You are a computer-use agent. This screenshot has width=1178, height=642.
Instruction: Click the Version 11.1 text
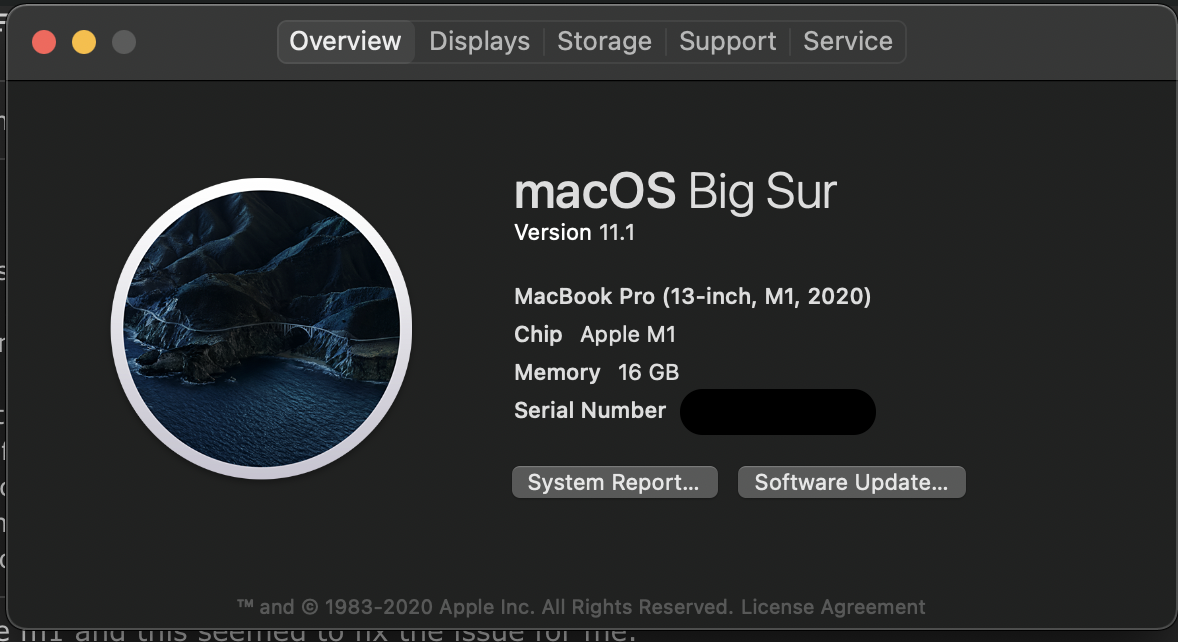(x=575, y=233)
